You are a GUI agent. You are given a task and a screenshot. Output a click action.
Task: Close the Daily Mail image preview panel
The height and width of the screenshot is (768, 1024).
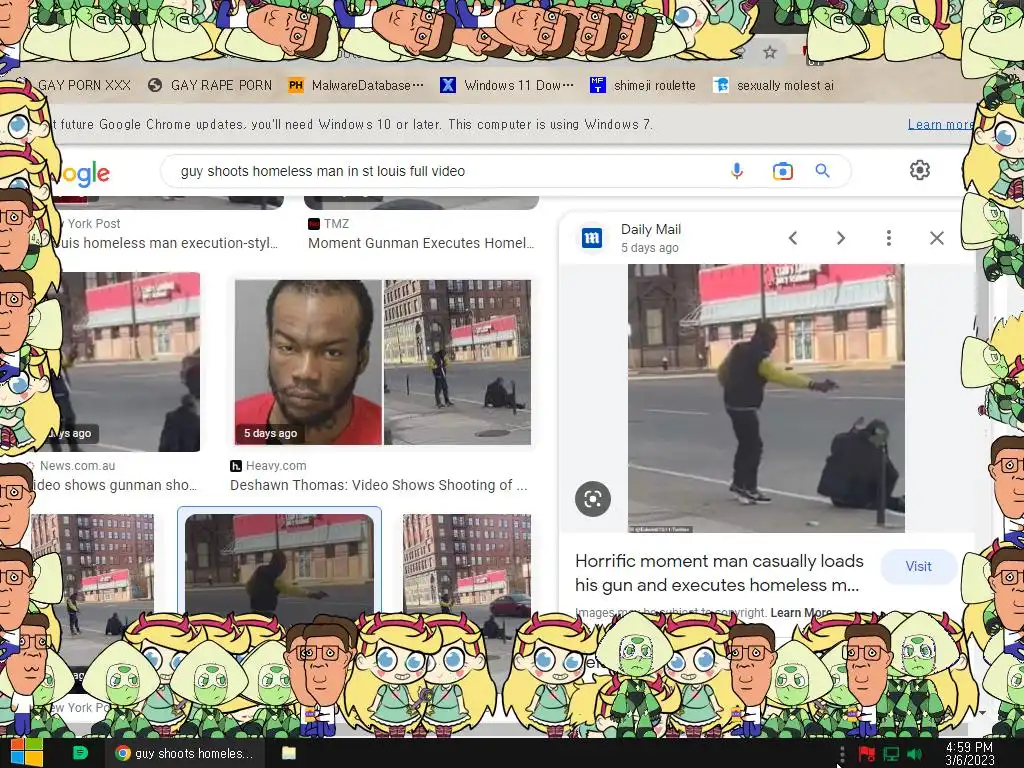pos(937,238)
